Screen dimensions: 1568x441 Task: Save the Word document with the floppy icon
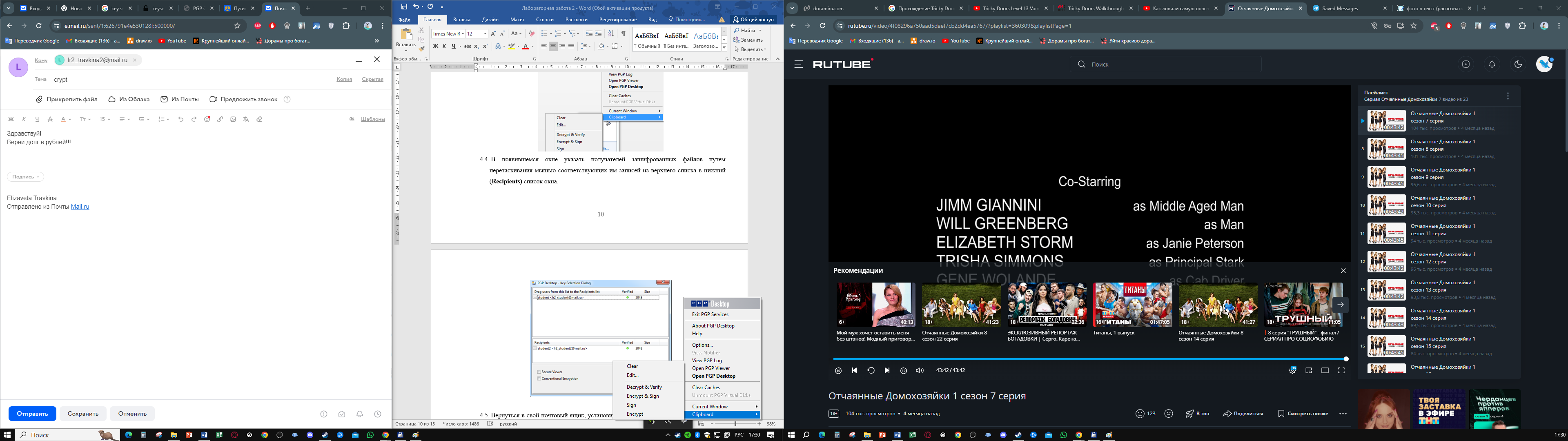pyautogui.click(x=404, y=7)
